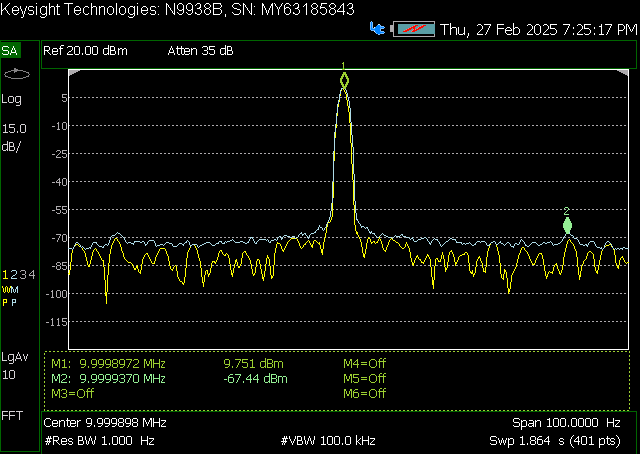The height and width of the screenshot is (454, 640).
Task: Change the Center 9.999898 MHz frequency
Action: 105,423
